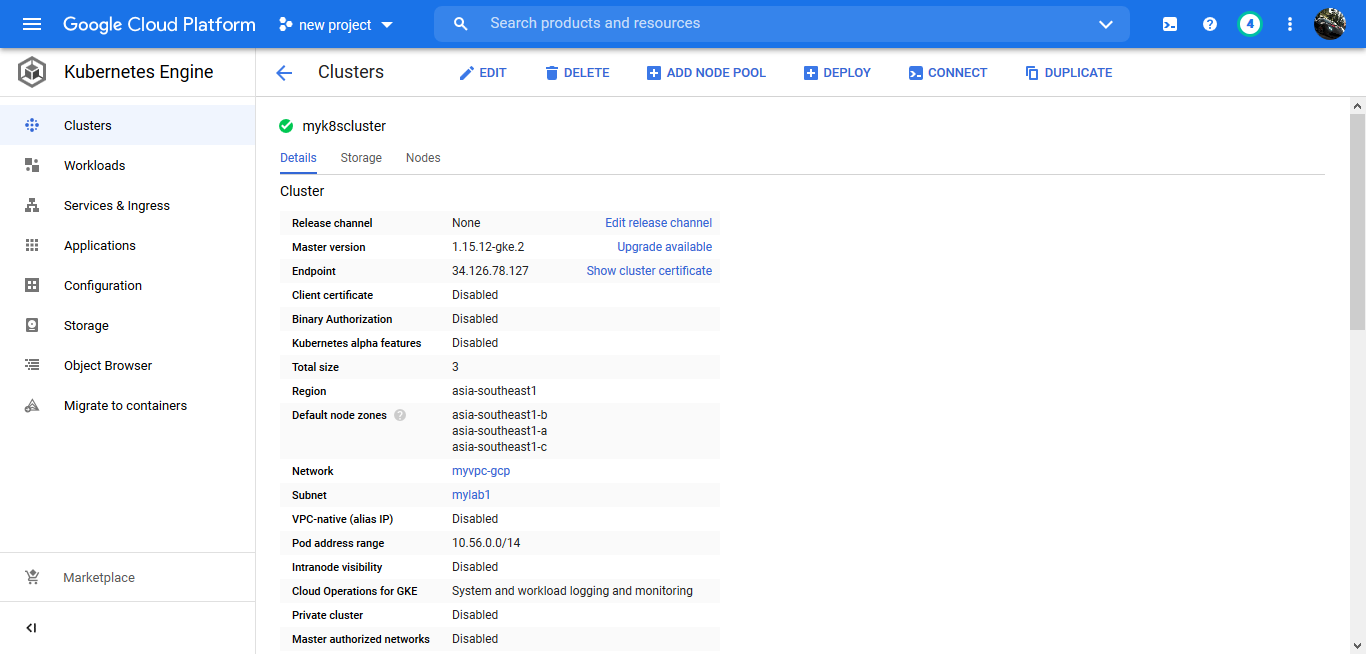Screen dimensions: 1366x654
Task: Click the ADD NODE POOL button
Action: click(x=706, y=72)
